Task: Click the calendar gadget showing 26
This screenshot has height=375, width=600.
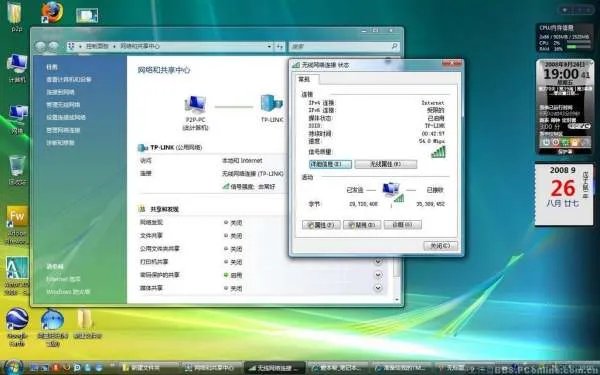Action: [564, 194]
